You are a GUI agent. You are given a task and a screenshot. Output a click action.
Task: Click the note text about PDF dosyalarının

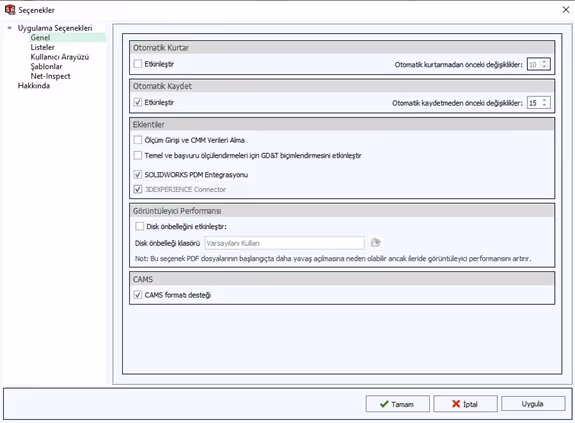point(333,259)
